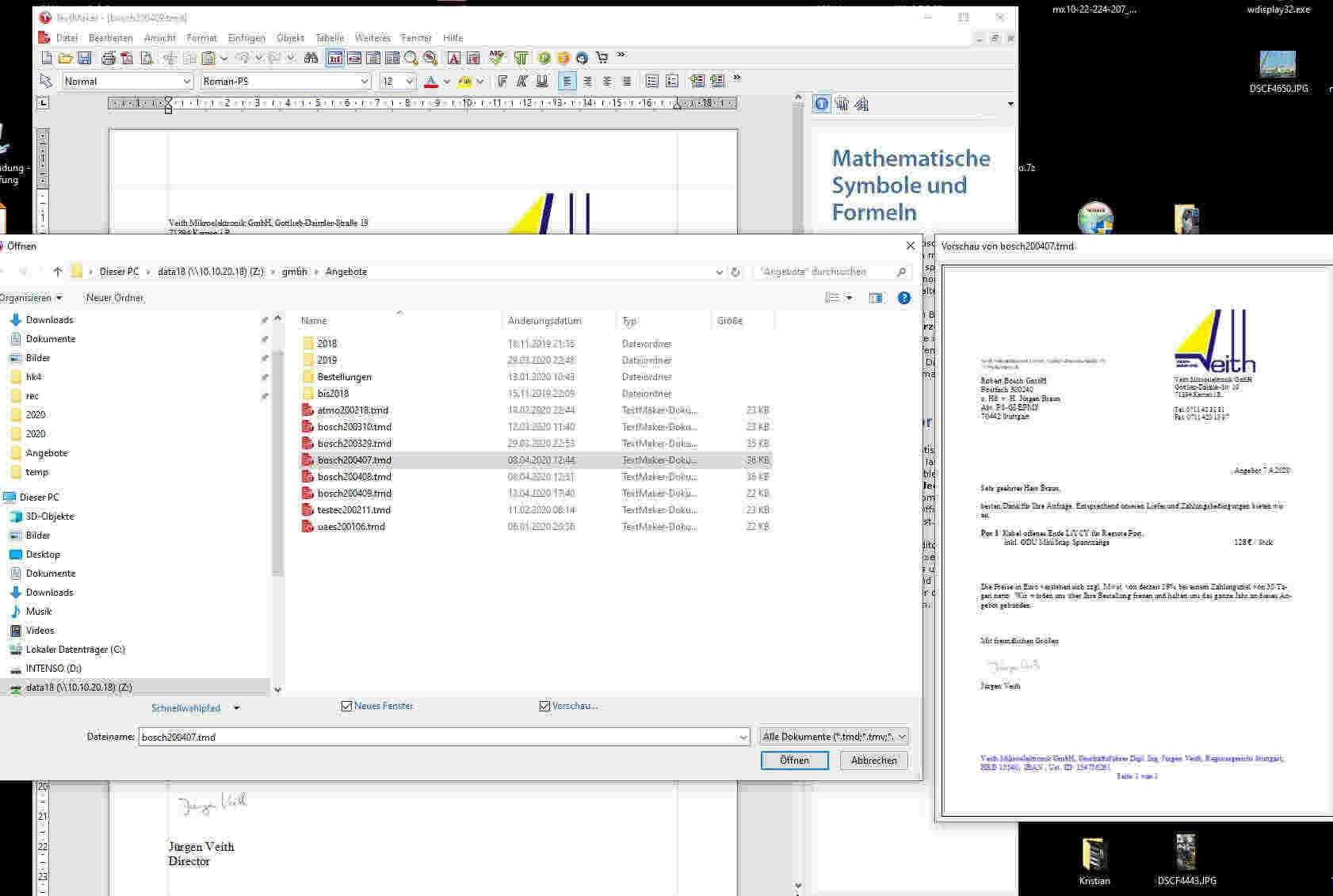Click the Find binoculars icon in toolbar
This screenshot has width=1333, height=896.
[x=311, y=58]
